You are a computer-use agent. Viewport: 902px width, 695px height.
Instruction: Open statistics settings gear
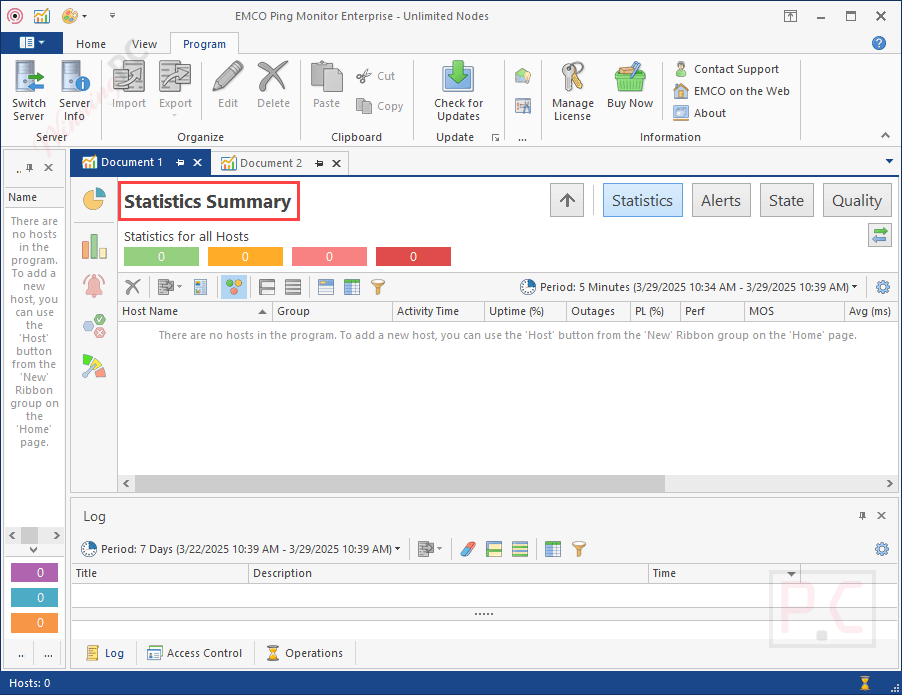pyautogui.click(x=882, y=287)
